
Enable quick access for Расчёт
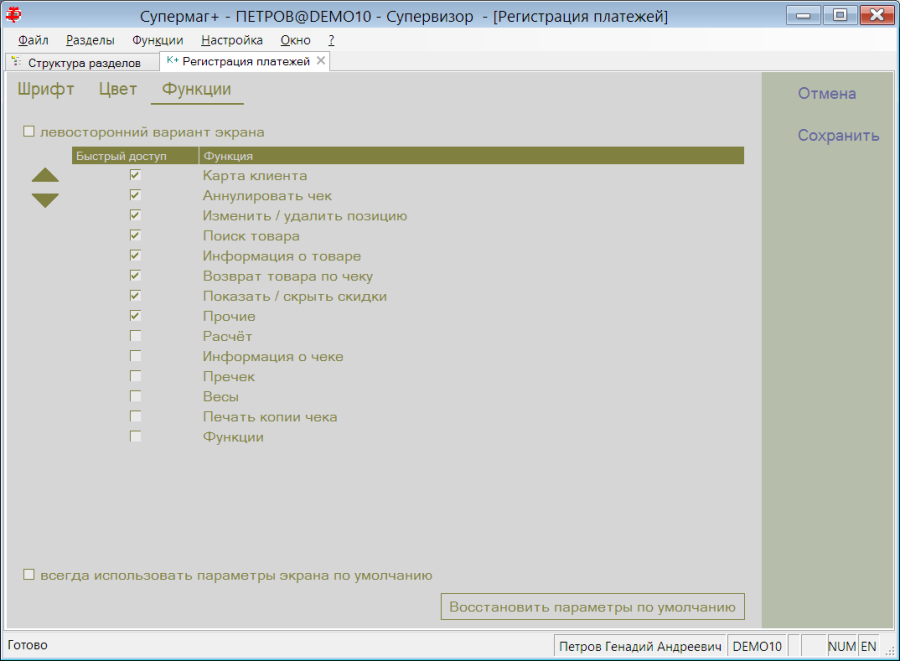click(135, 336)
